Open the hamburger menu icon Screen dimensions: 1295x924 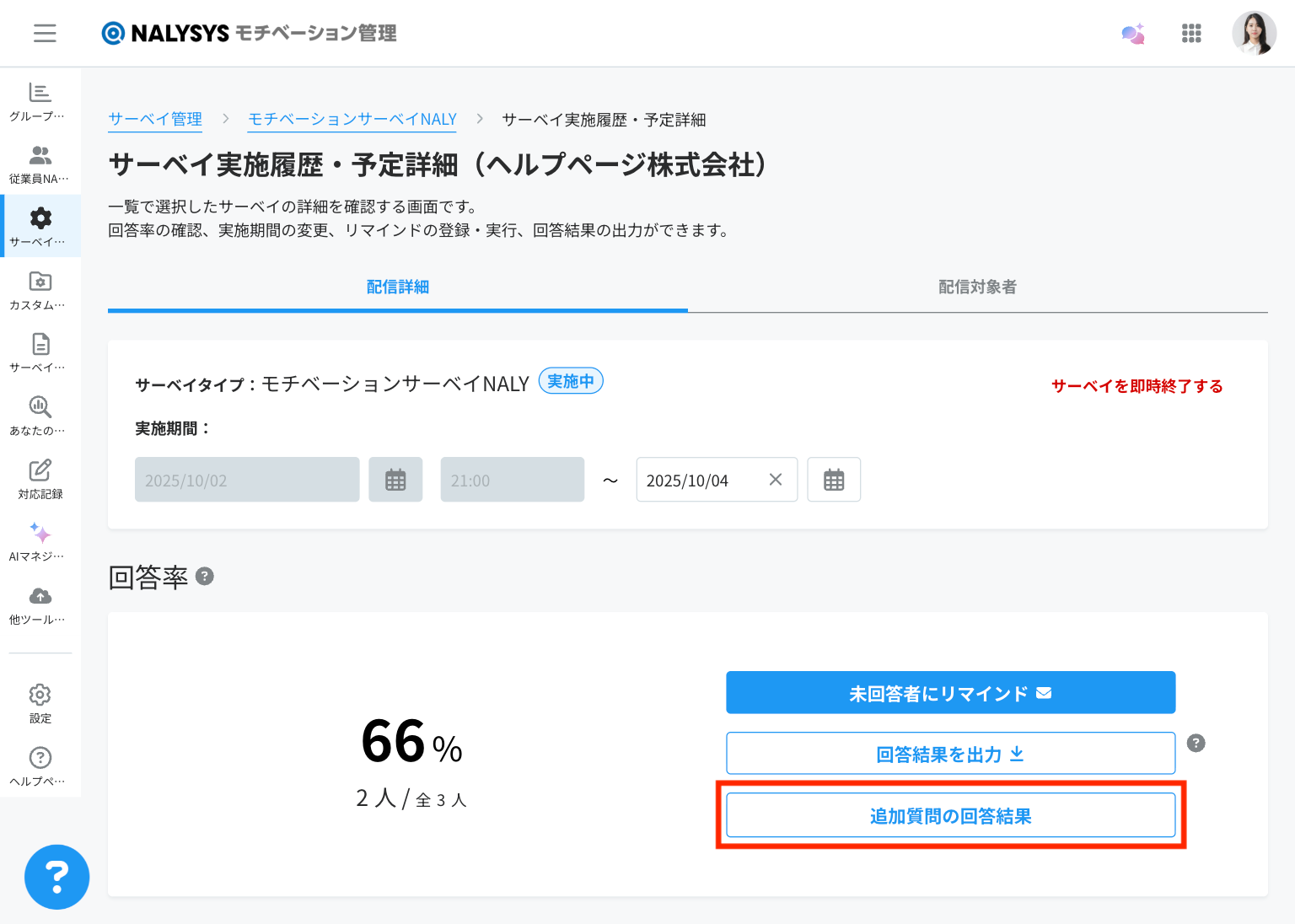coord(45,33)
